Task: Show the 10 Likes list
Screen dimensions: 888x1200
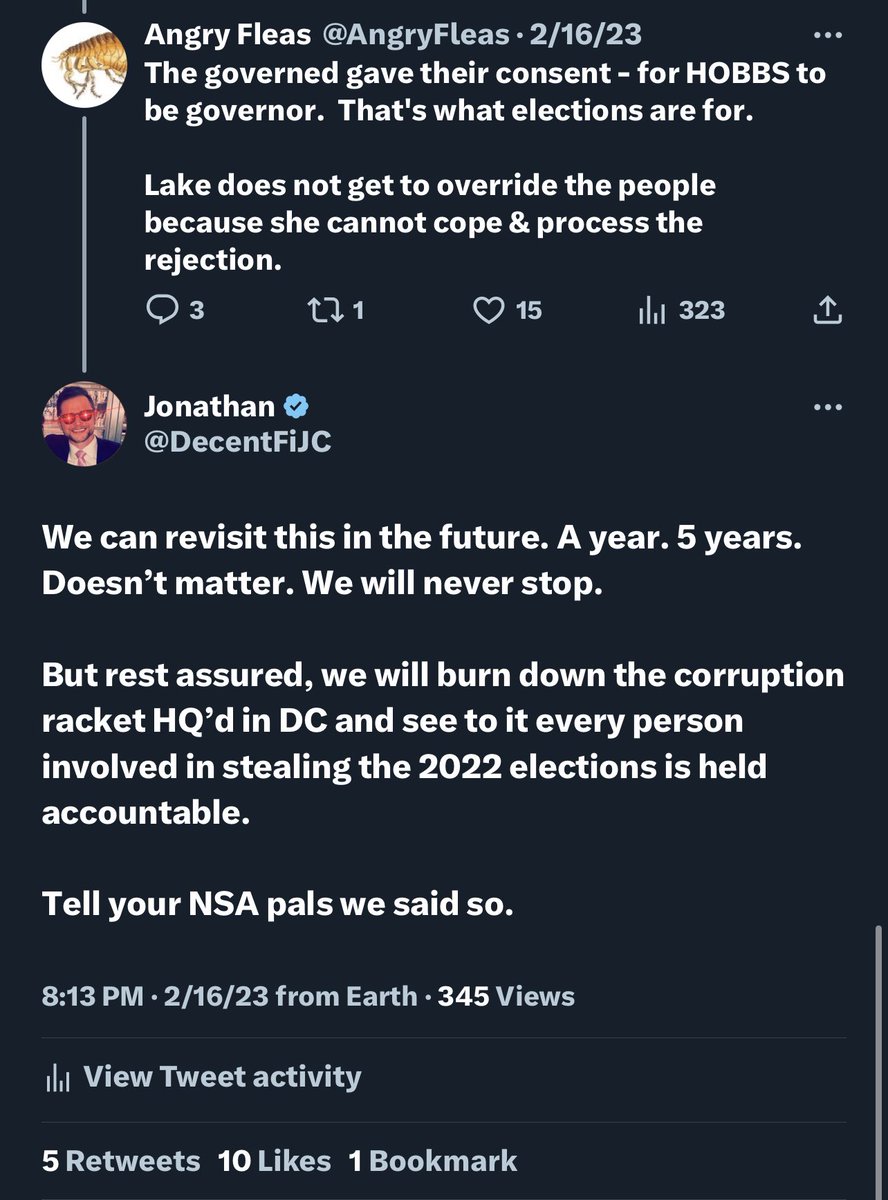Action: [x=274, y=1160]
